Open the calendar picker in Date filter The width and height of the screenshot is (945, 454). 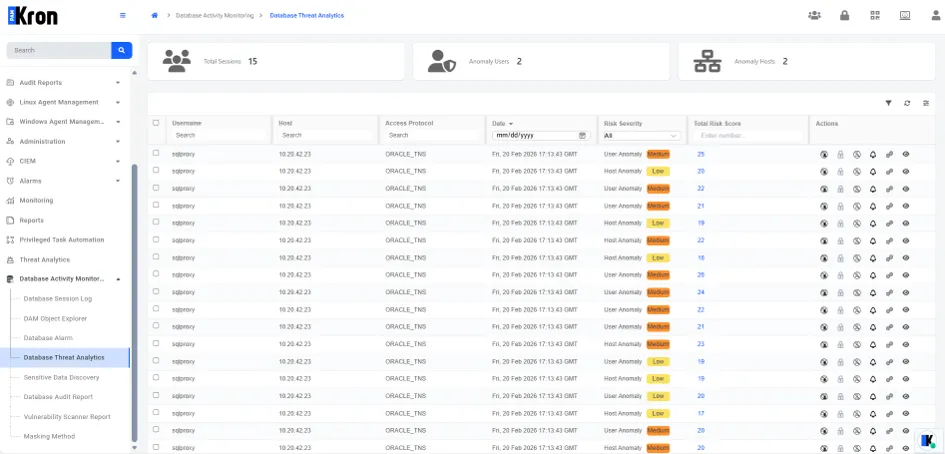click(x=582, y=136)
